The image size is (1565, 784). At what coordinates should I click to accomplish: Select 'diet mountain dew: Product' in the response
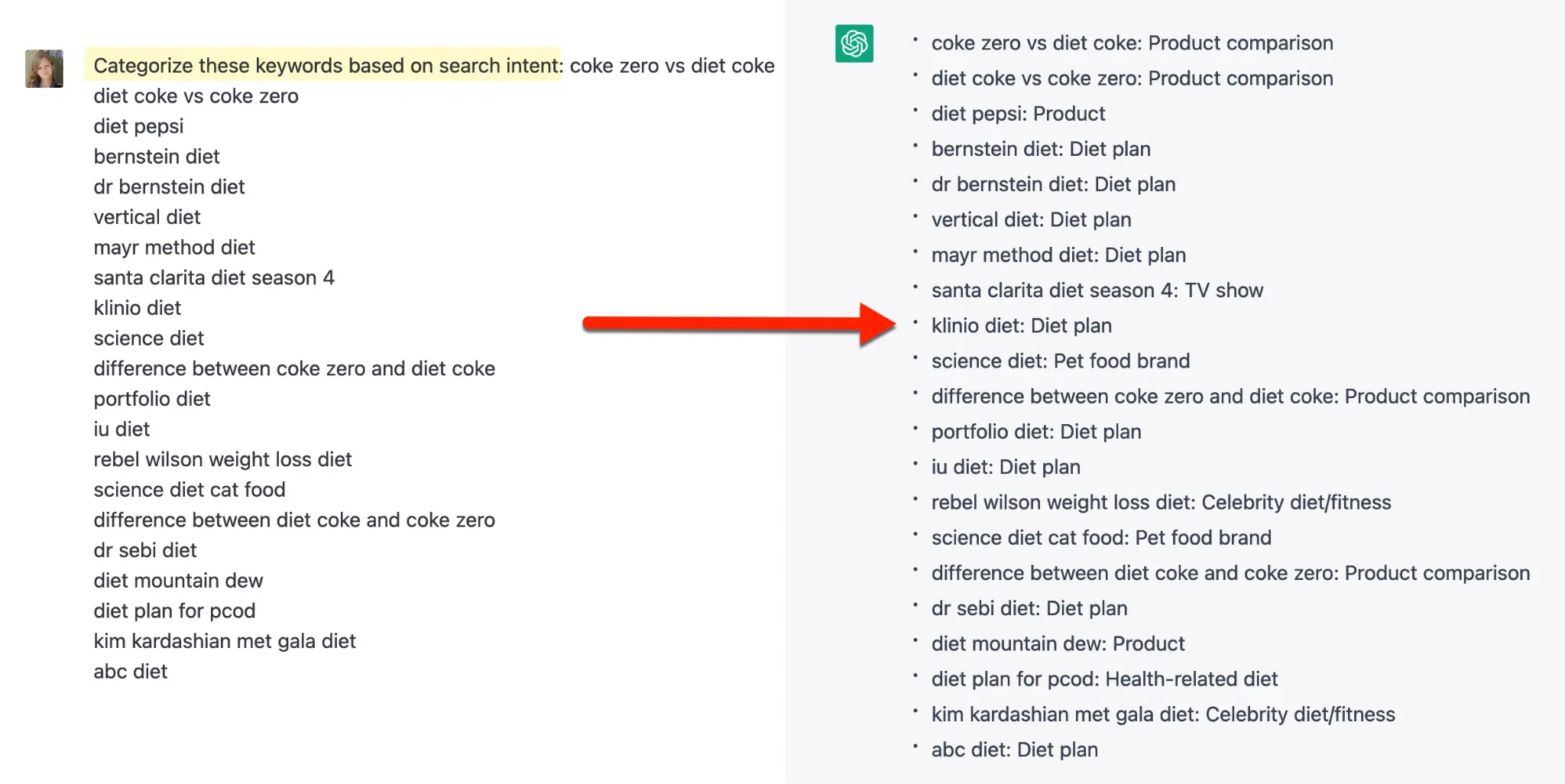click(1058, 643)
